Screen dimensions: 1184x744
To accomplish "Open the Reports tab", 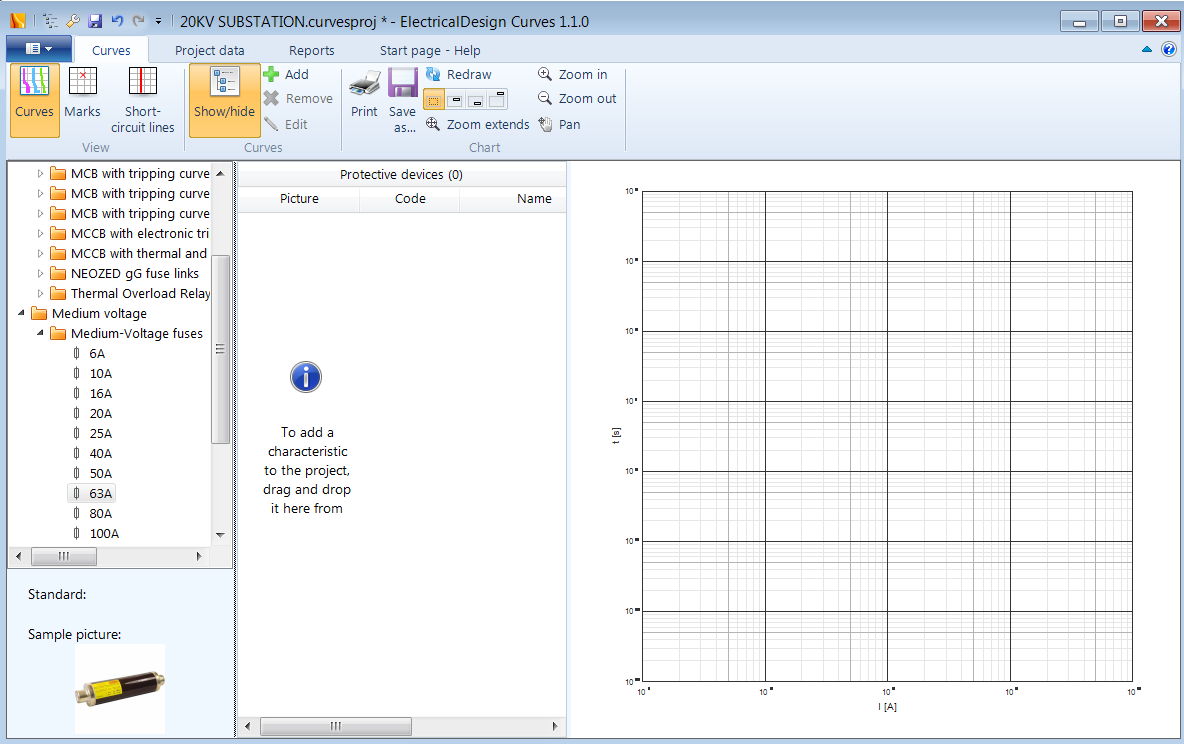I will tap(311, 49).
